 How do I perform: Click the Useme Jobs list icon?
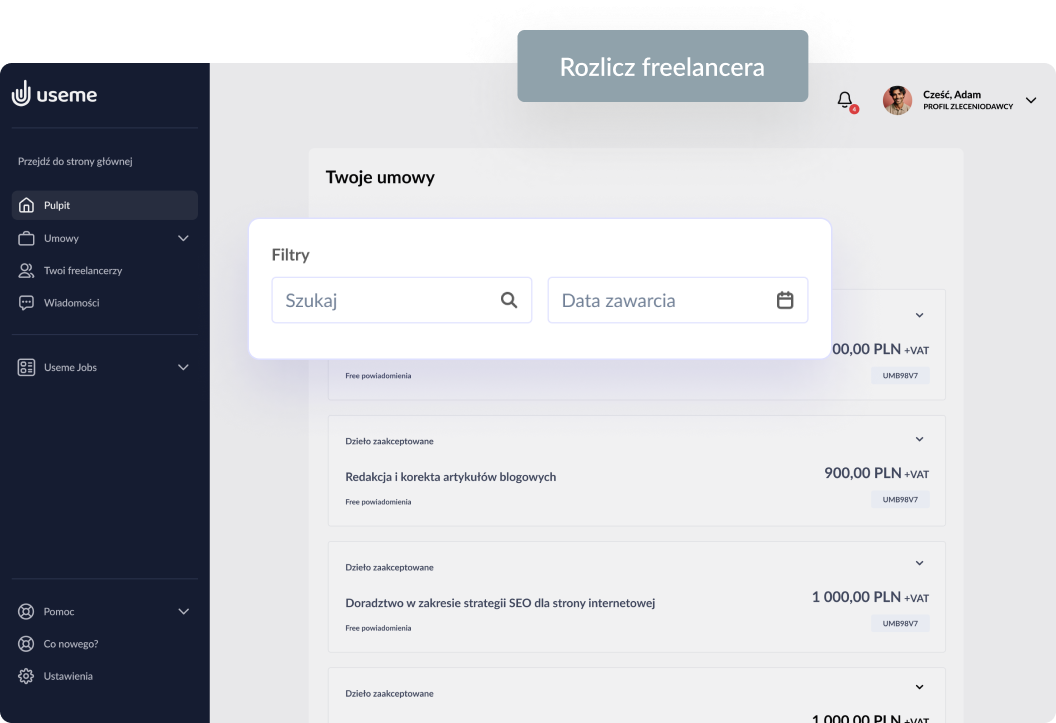[x=26, y=368]
